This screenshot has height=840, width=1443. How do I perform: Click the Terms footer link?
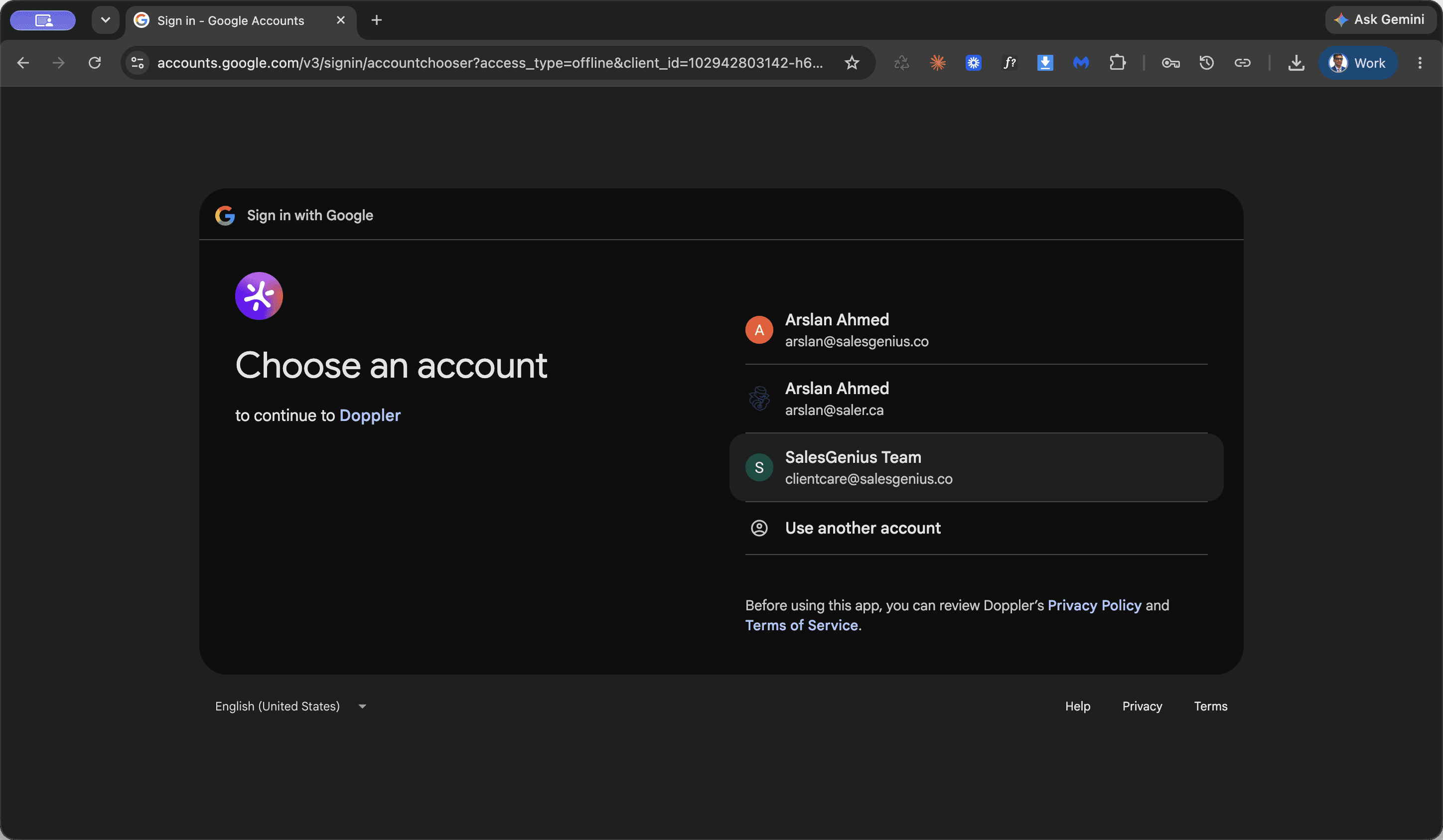coord(1210,706)
